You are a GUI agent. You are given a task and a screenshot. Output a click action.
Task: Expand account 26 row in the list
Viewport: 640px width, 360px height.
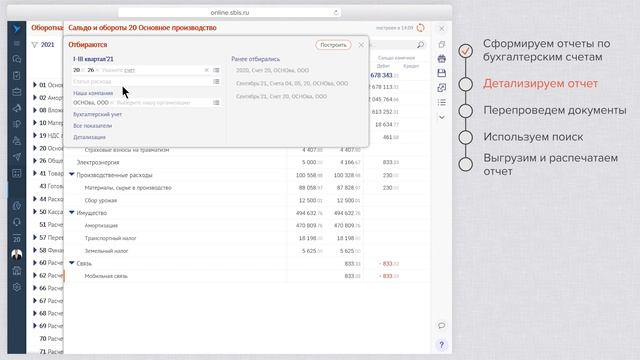click(x=35, y=161)
